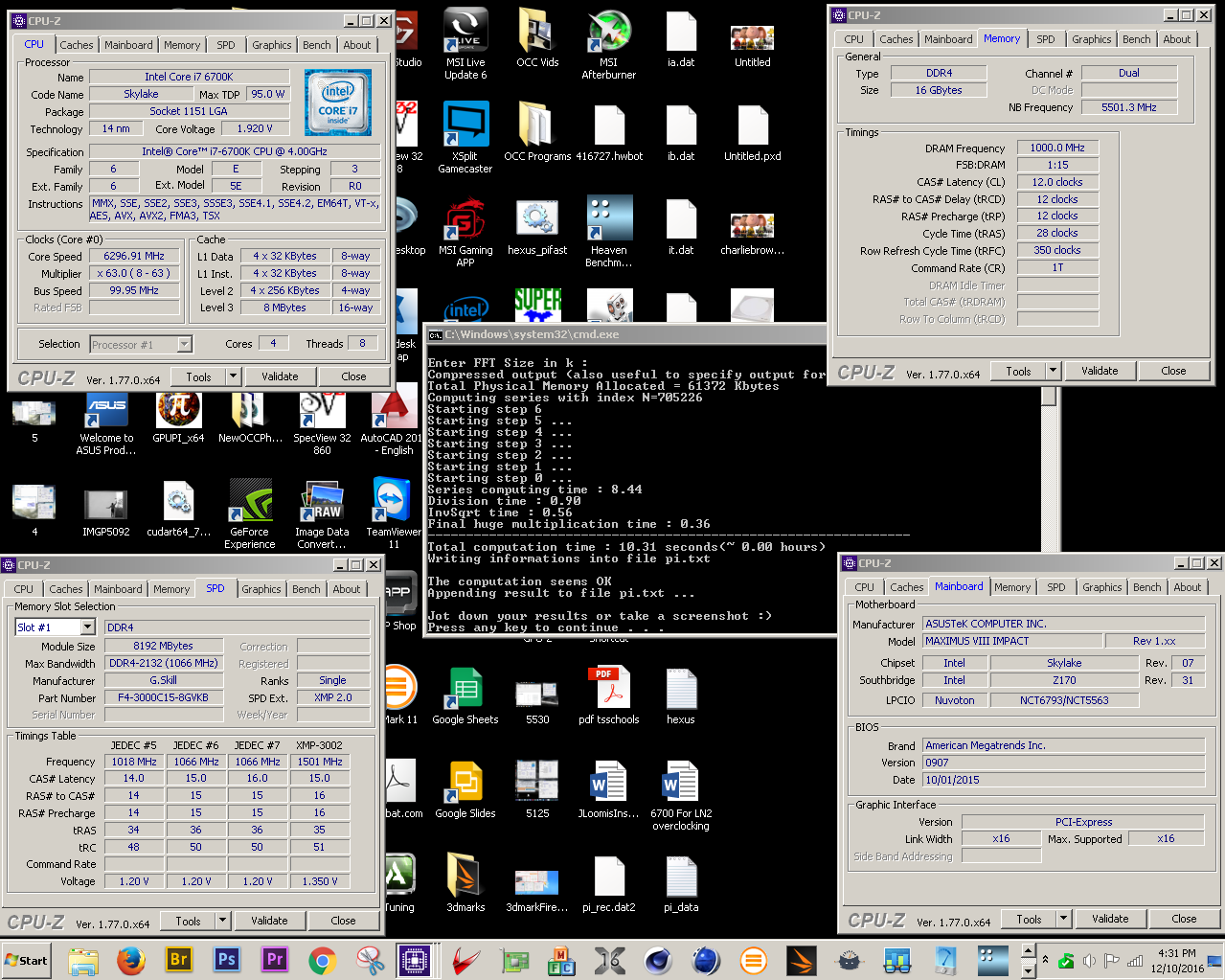Click the F4-3000C15-8GVKB part number field
The image size is (1225, 980).
[x=163, y=697]
